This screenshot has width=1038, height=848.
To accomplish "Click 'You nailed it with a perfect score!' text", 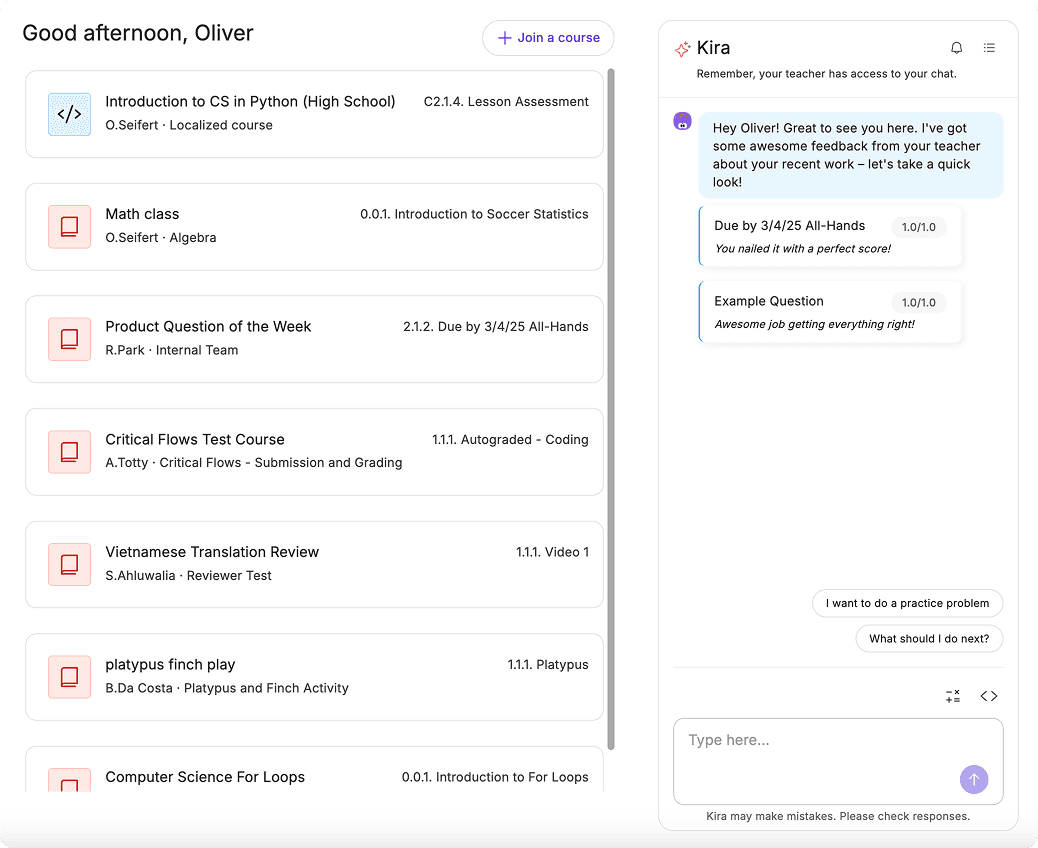I will 803,249.
